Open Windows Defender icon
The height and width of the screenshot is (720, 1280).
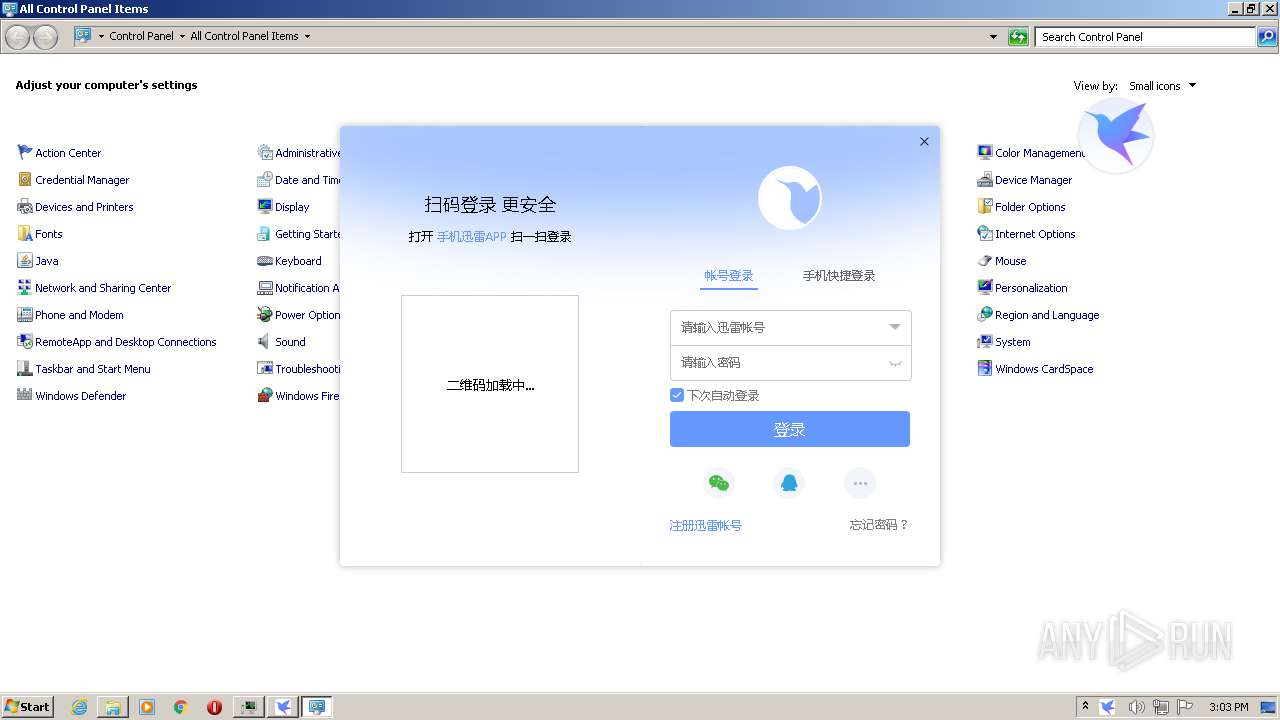[x=25, y=395]
